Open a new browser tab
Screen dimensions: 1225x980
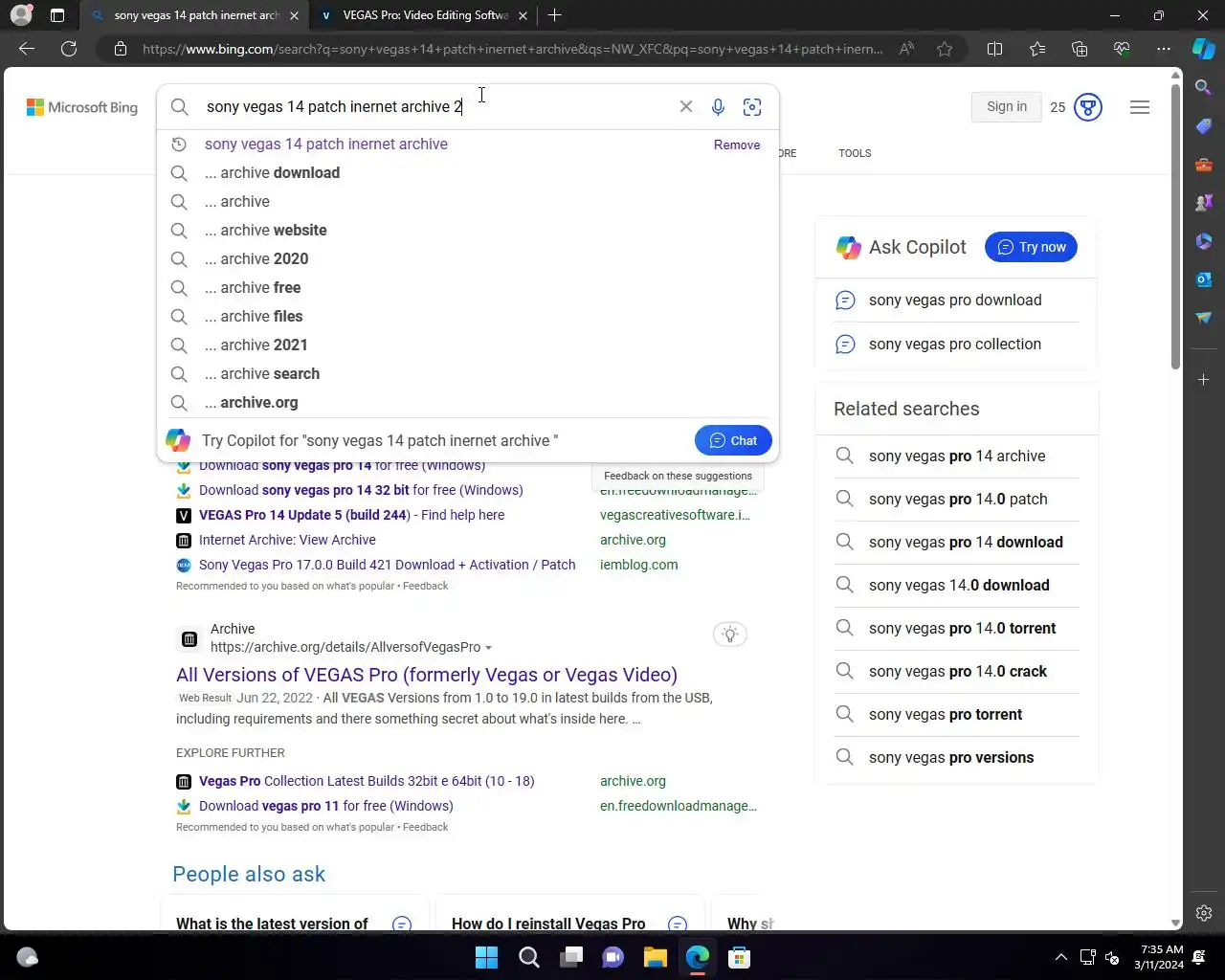(555, 15)
